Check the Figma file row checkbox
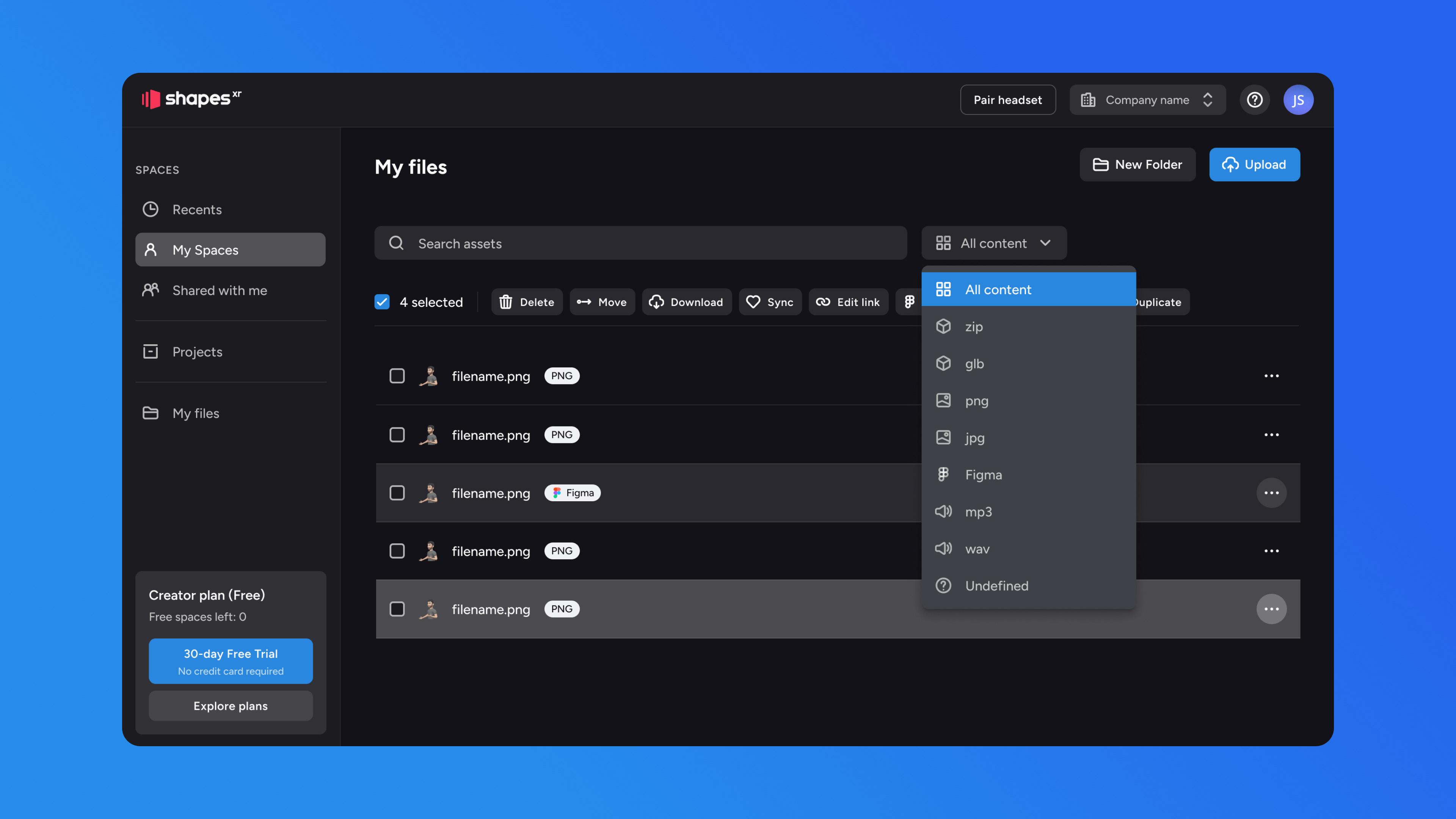This screenshot has height=819, width=1456. tap(397, 493)
